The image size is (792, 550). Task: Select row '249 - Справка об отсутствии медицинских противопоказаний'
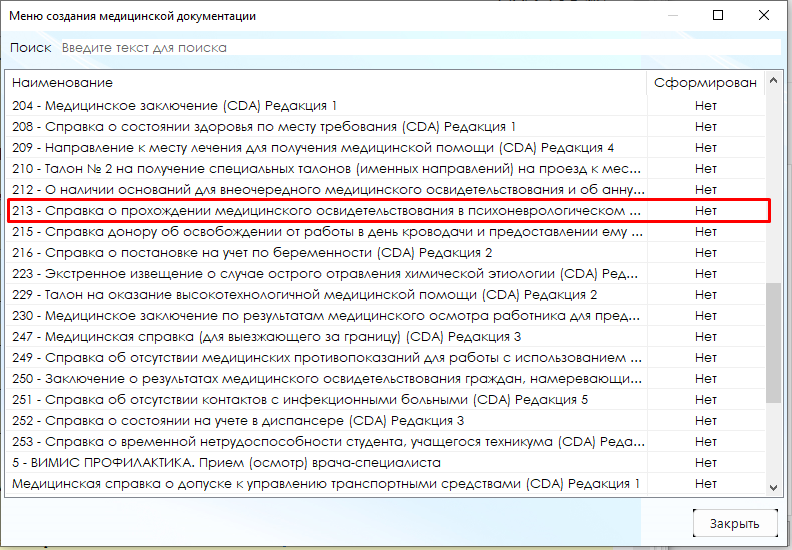click(x=386, y=358)
